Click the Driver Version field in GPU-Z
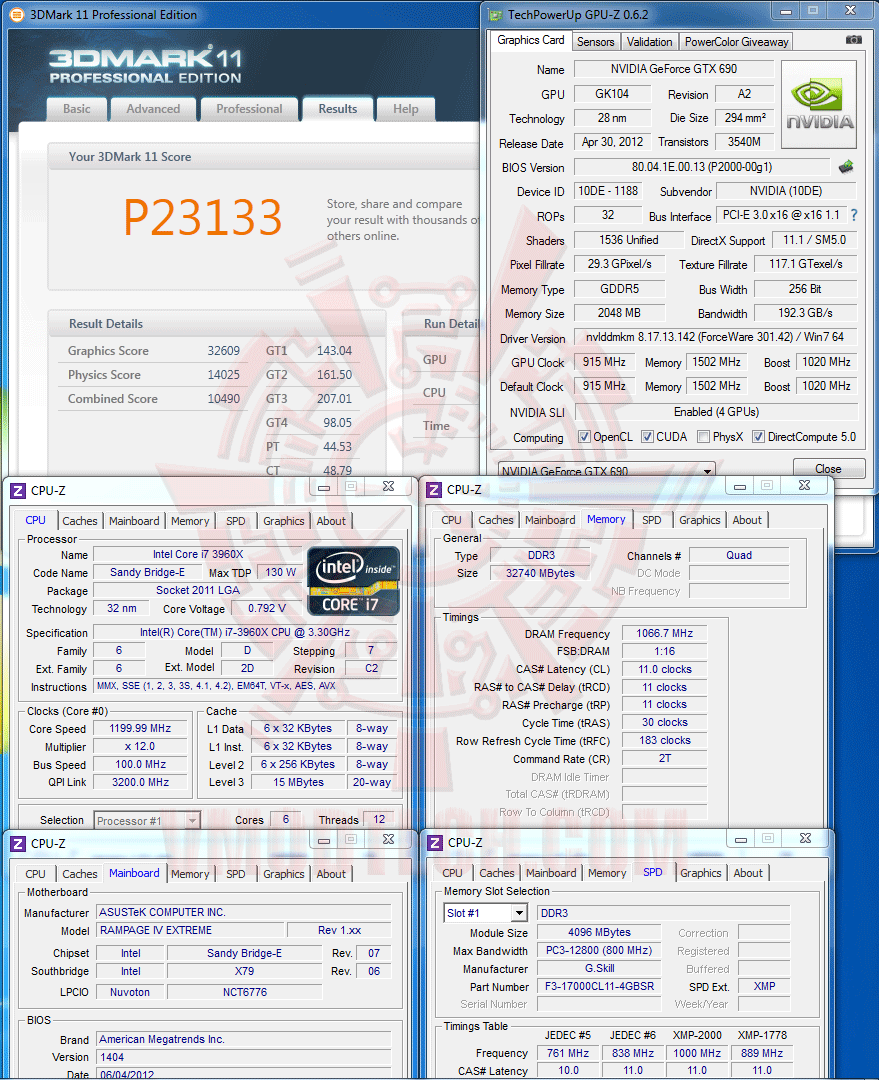Image resolution: width=879 pixels, height=1080 pixels. click(x=715, y=337)
